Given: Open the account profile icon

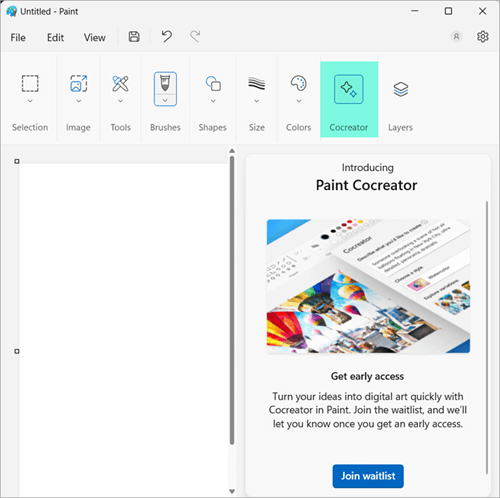Looking at the screenshot, I should point(456,36).
